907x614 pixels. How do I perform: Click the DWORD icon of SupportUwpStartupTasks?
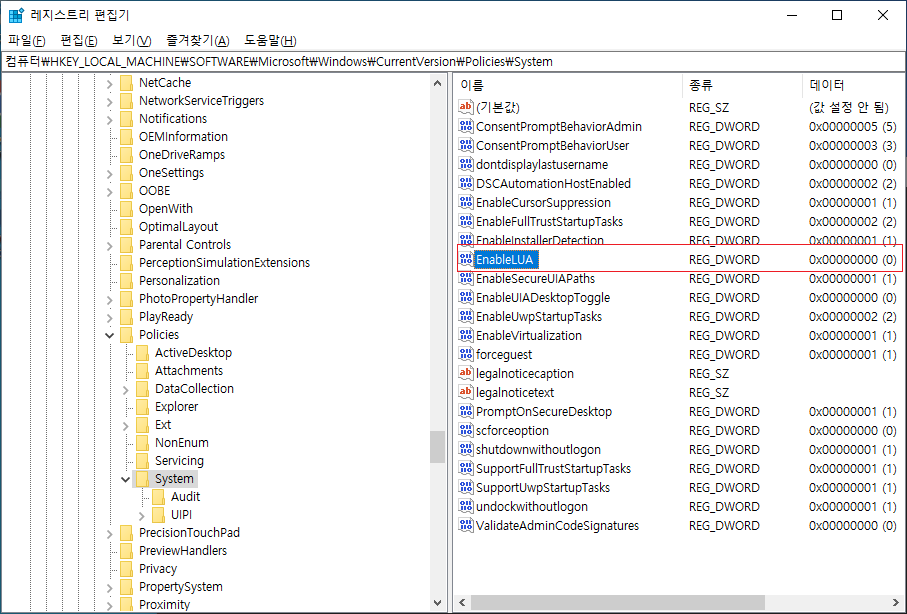click(466, 487)
